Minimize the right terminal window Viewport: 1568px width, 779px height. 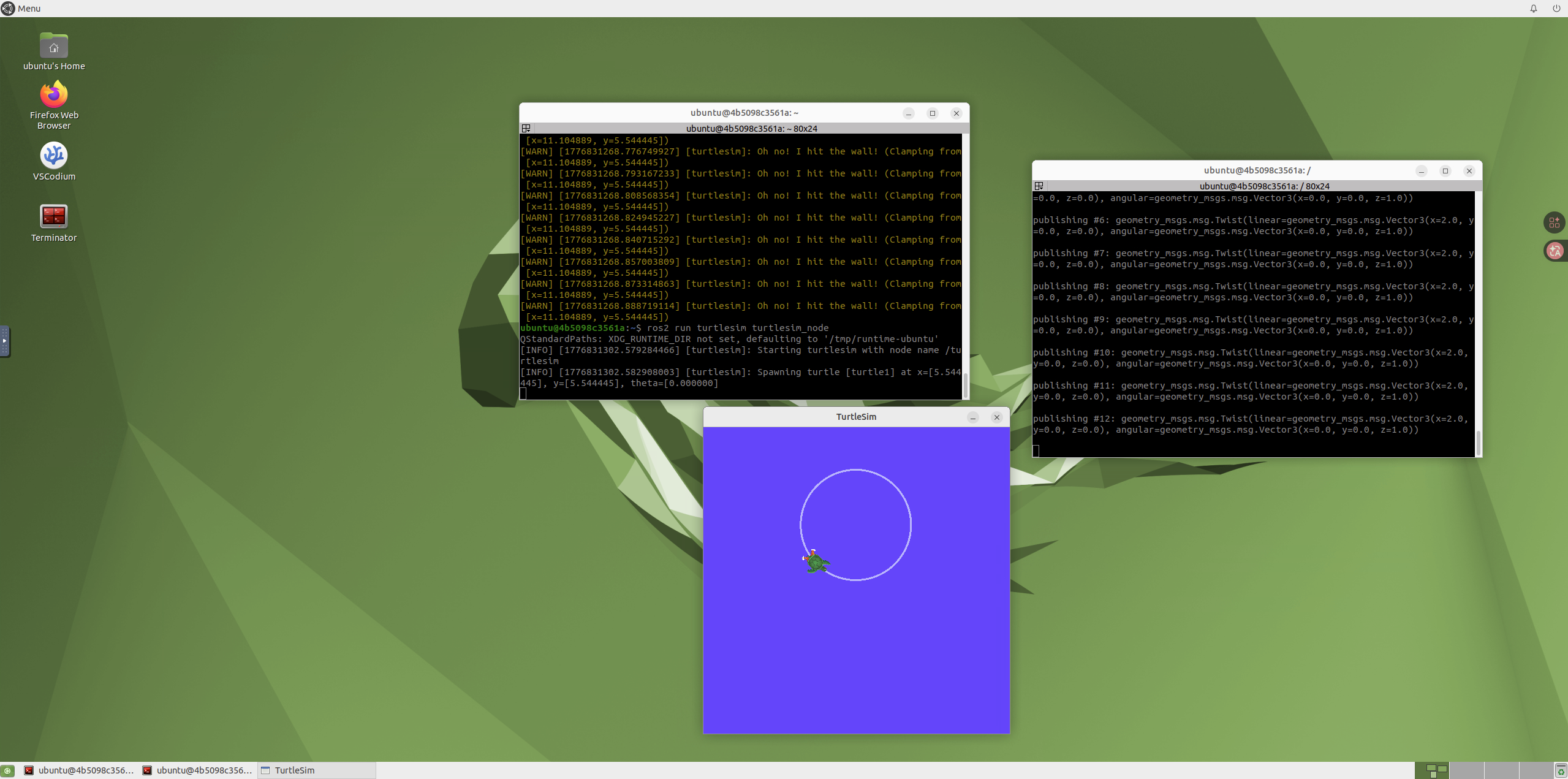[1422, 170]
